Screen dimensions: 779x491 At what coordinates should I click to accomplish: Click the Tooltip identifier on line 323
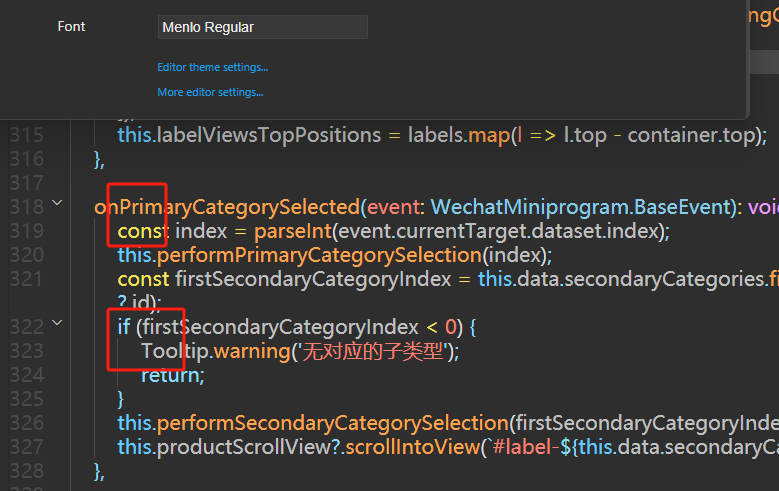[176, 351]
